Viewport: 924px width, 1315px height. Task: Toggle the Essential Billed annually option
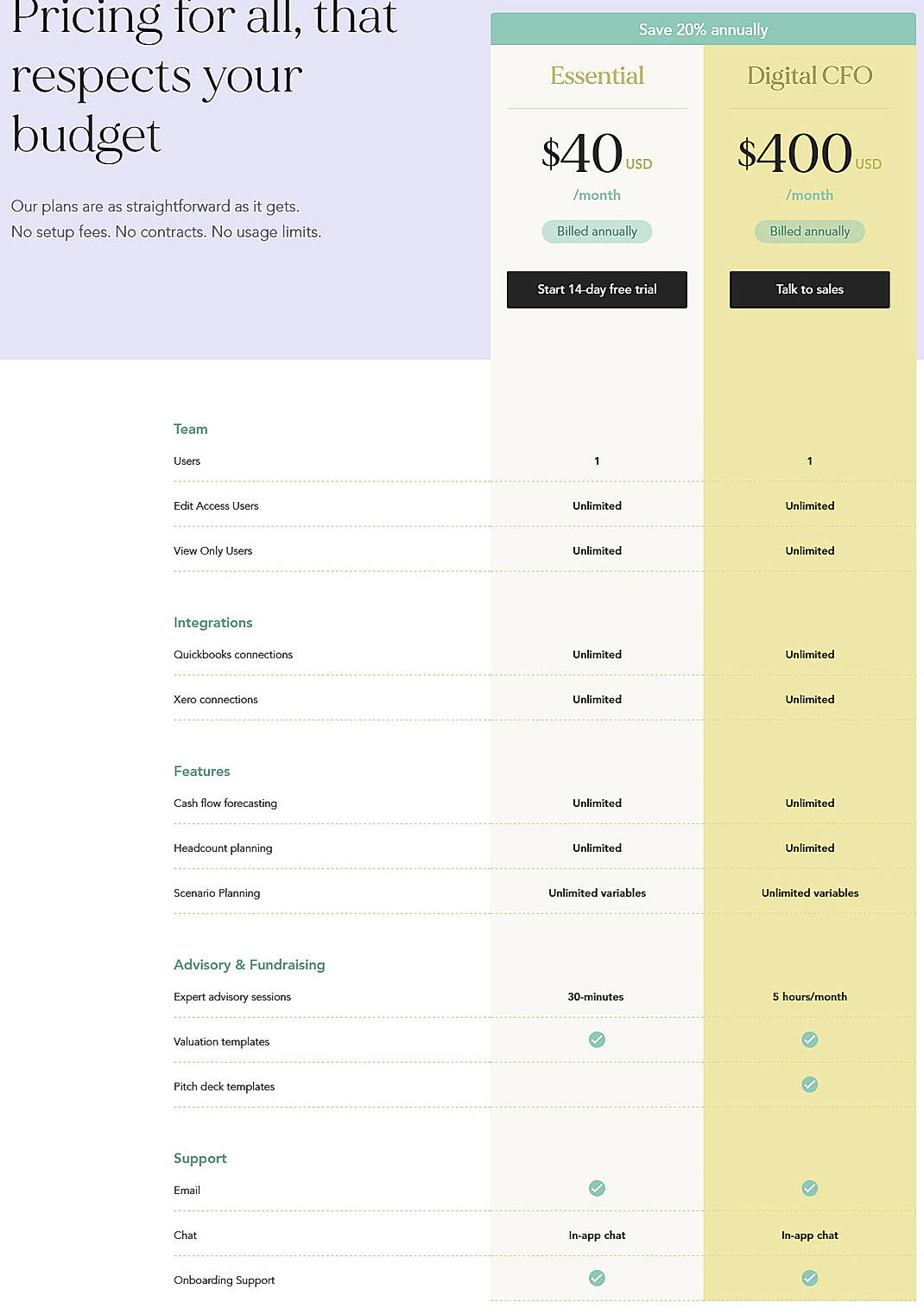coord(597,231)
